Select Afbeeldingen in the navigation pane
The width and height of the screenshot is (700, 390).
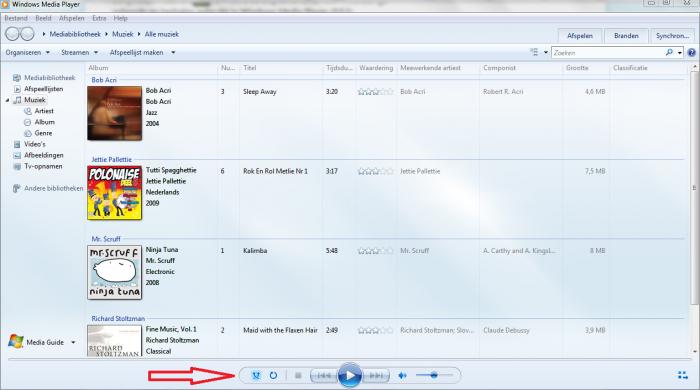tap(38, 155)
